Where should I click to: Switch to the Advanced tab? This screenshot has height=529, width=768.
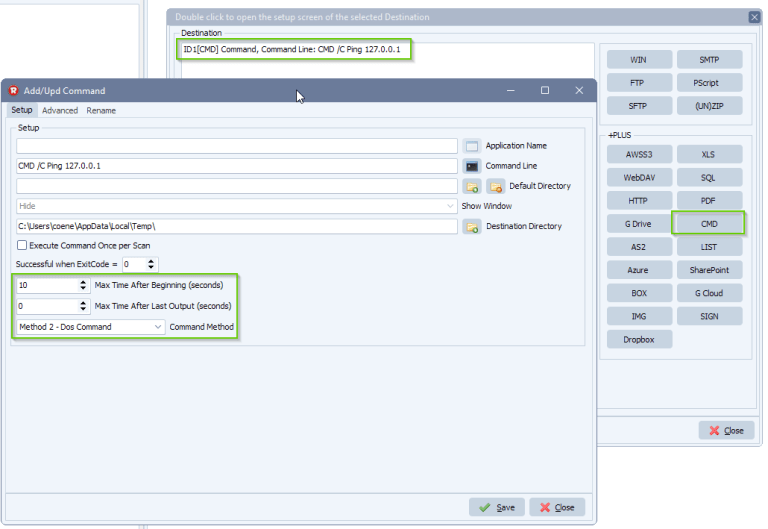click(60, 111)
